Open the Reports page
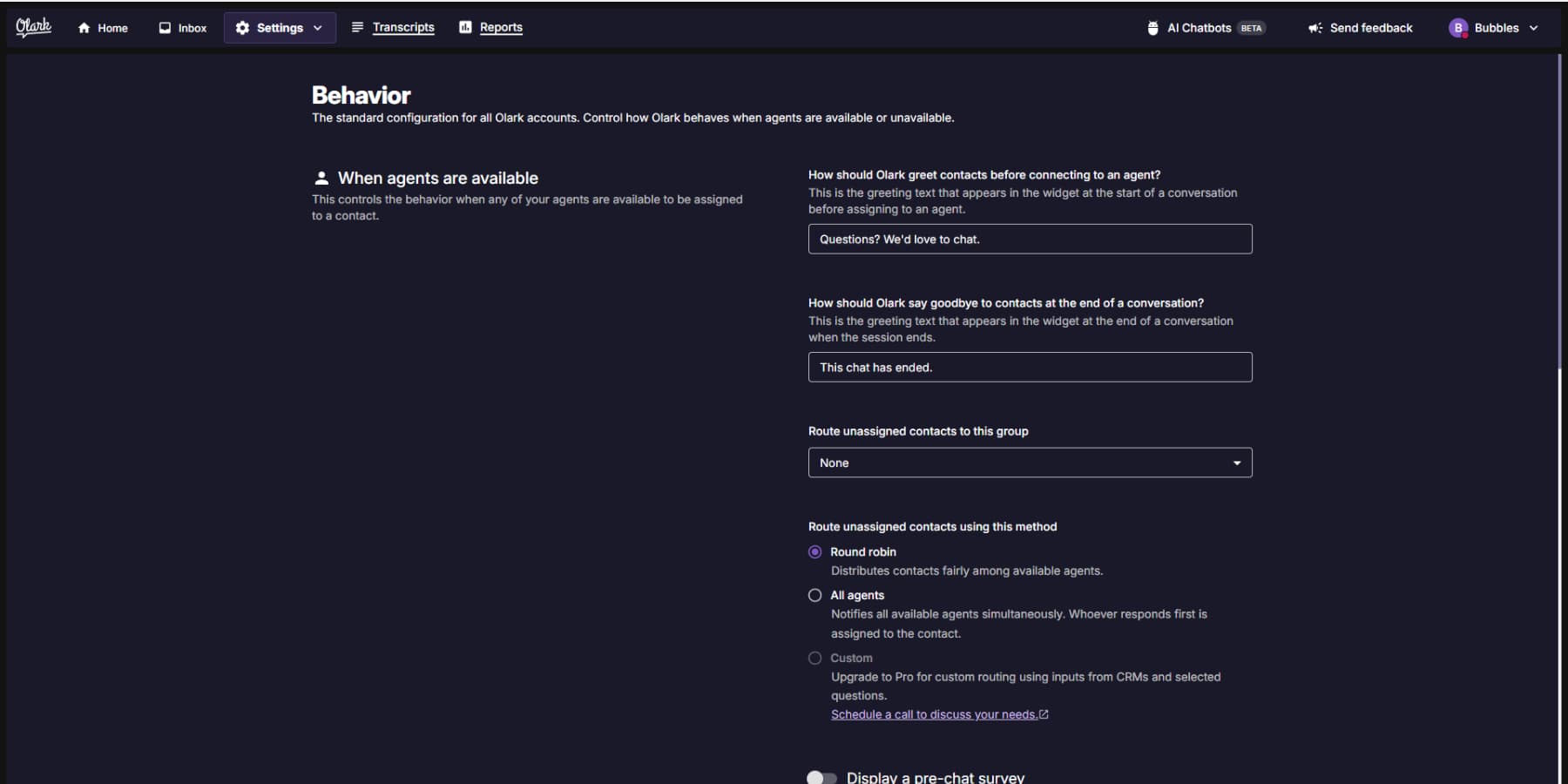The height and width of the screenshot is (784, 1568). [x=500, y=27]
